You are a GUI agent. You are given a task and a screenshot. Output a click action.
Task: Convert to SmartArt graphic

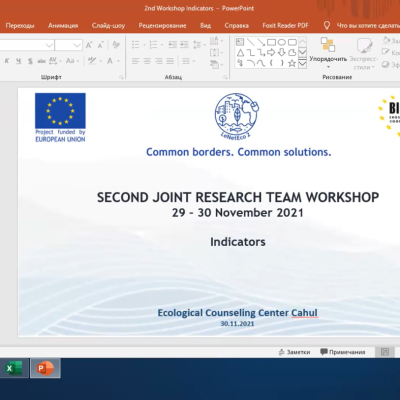[x=216, y=64]
